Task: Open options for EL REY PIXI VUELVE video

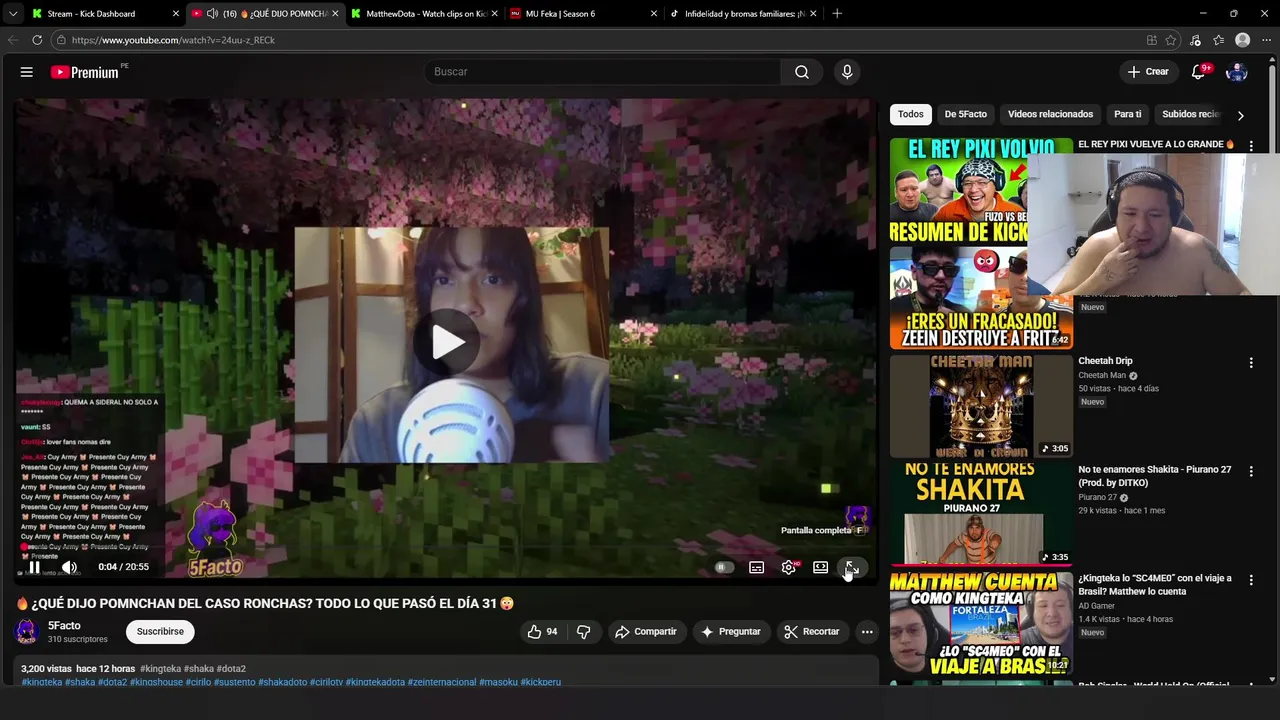Action: coord(1251,146)
